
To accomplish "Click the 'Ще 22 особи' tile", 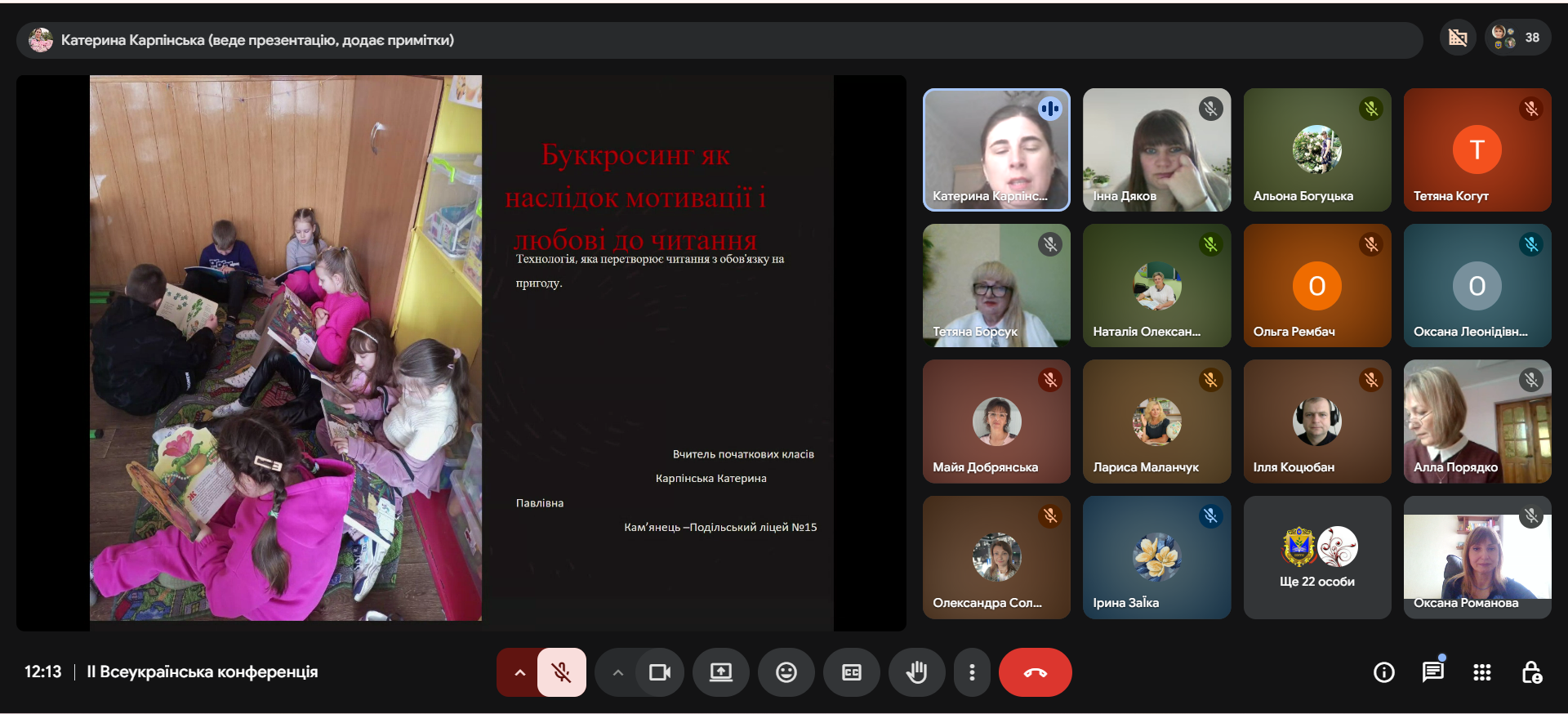I will click(x=1316, y=558).
